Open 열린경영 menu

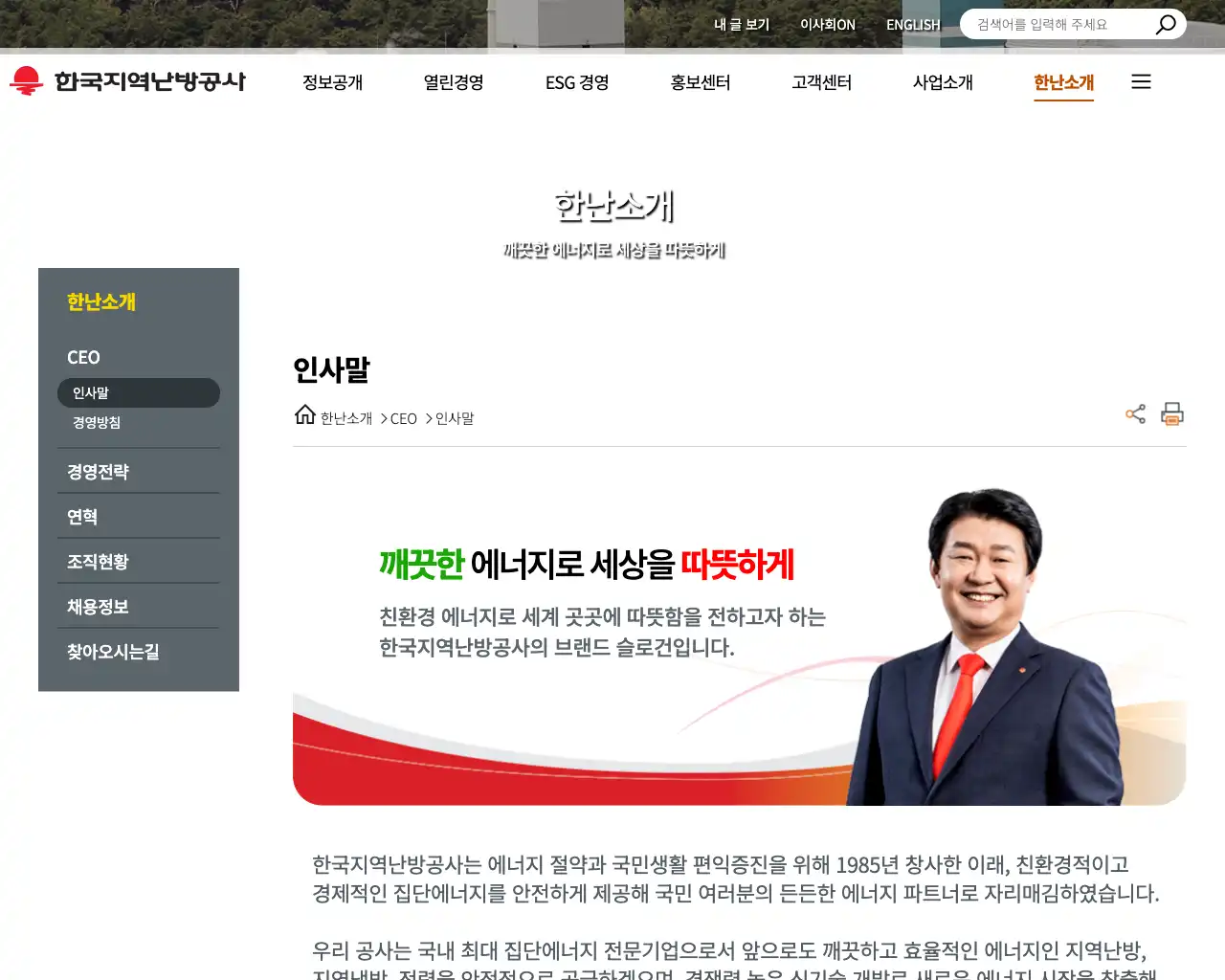click(x=454, y=82)
